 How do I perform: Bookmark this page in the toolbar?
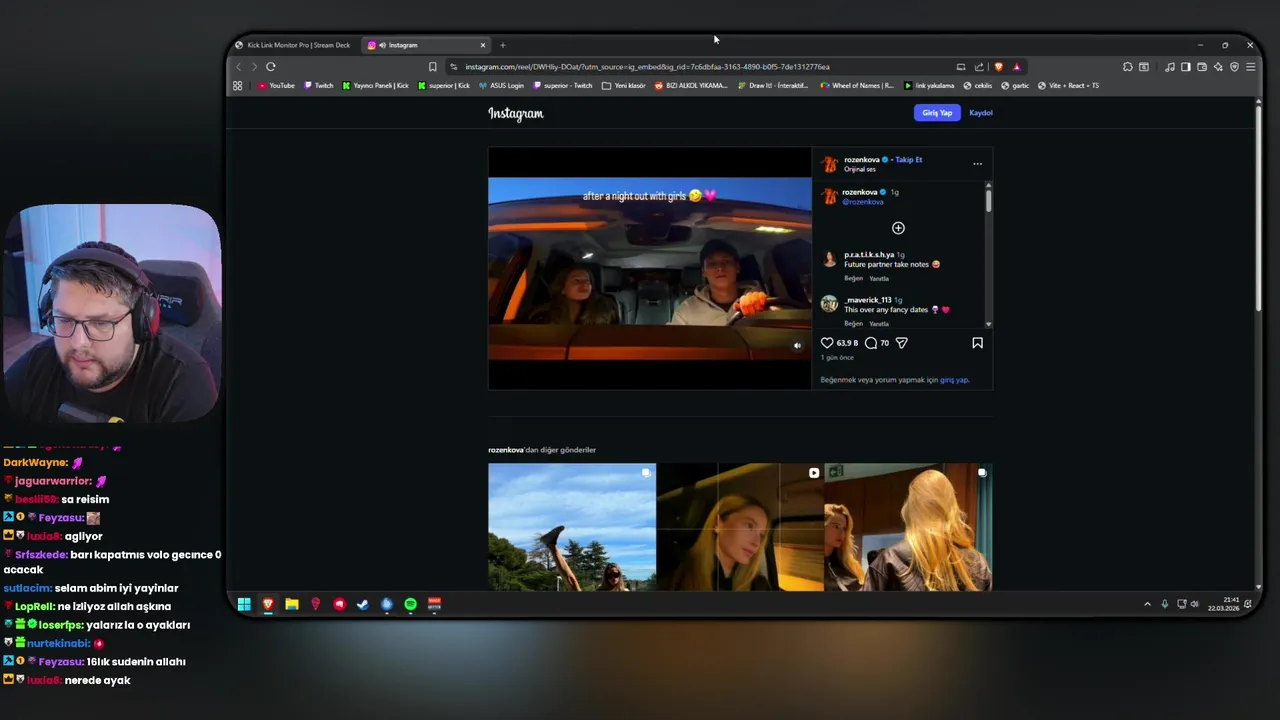432,67
